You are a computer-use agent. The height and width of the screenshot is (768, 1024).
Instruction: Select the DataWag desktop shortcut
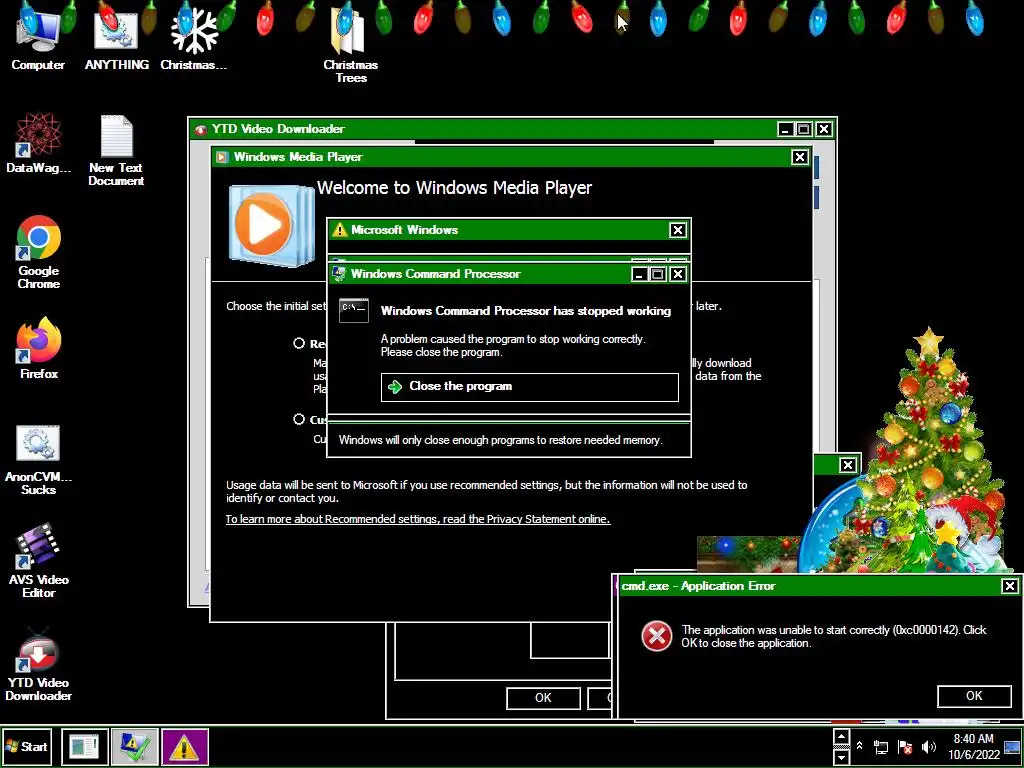click(x=38, y=144)
